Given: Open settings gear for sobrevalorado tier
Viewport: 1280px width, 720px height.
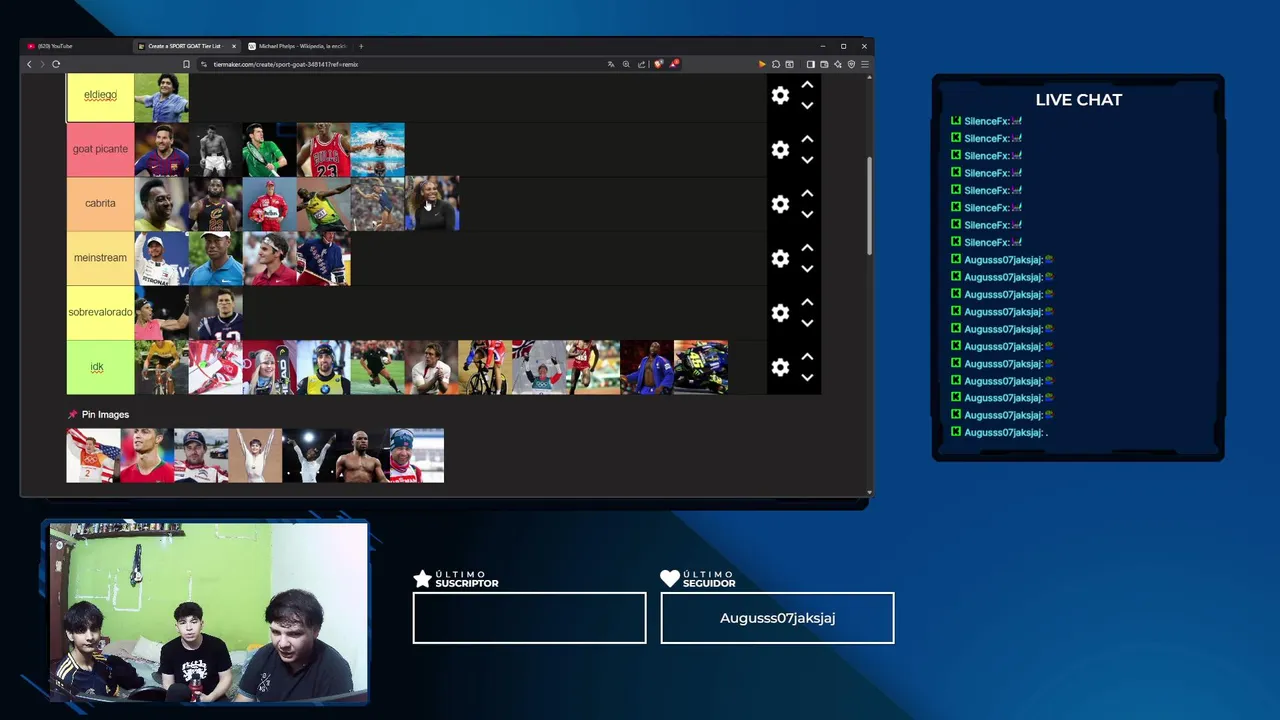Looking at the screenshot, I should (x=780, y=313).
